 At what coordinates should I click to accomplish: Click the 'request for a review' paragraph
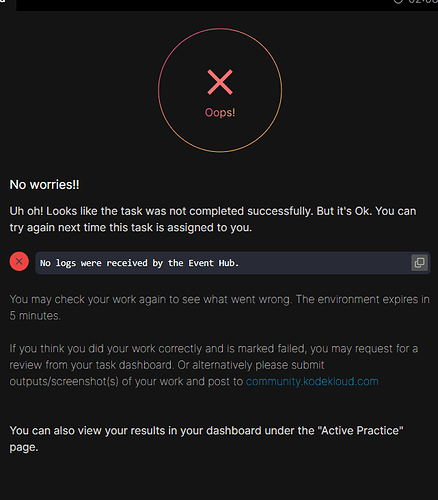point(214,365)
